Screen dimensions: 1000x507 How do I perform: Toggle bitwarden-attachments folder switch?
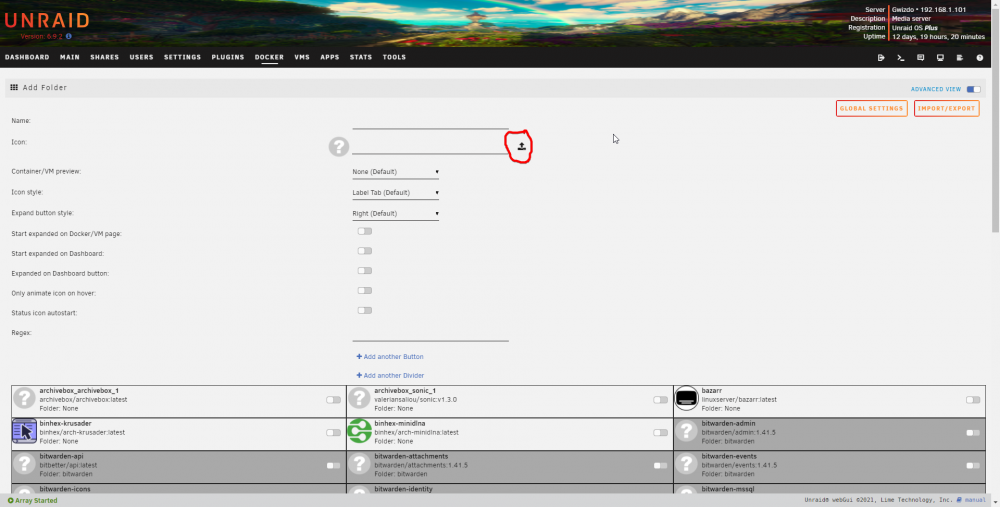660,466
